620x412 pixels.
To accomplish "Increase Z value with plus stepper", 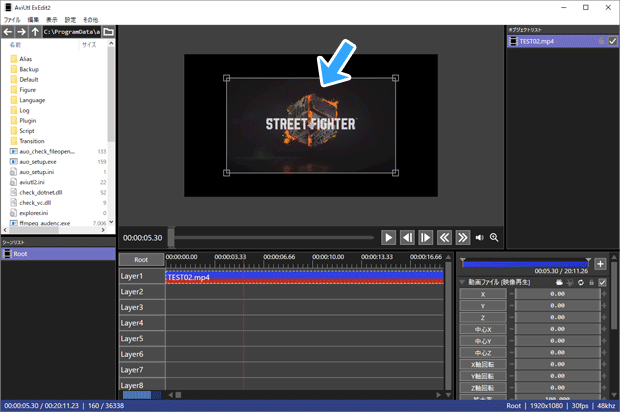I will 604,318.
